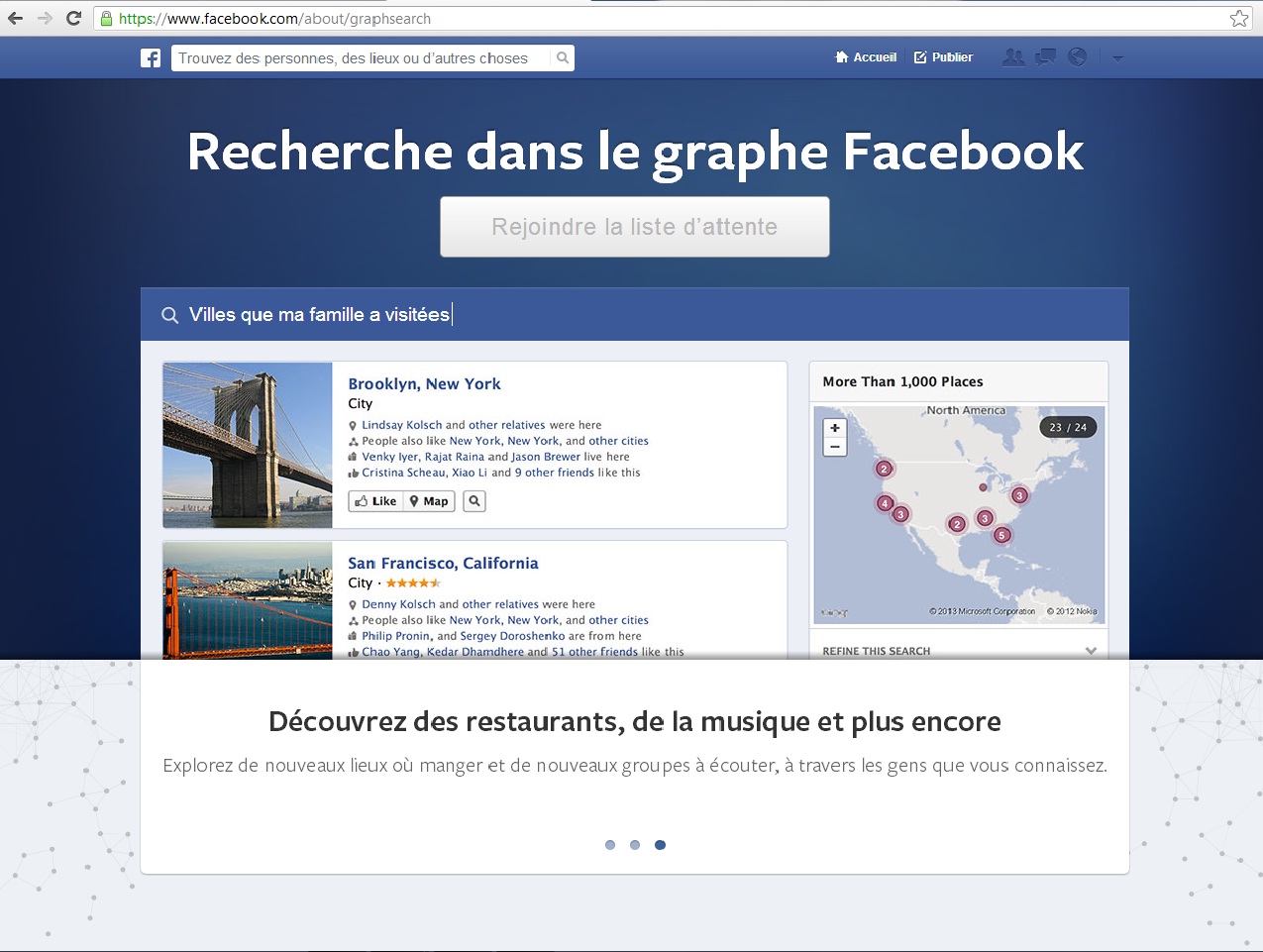Image resolution: width=1263 pixels, height=952 pixels.
Task: Click the Facebook logo icon
Action: (151, 58)
